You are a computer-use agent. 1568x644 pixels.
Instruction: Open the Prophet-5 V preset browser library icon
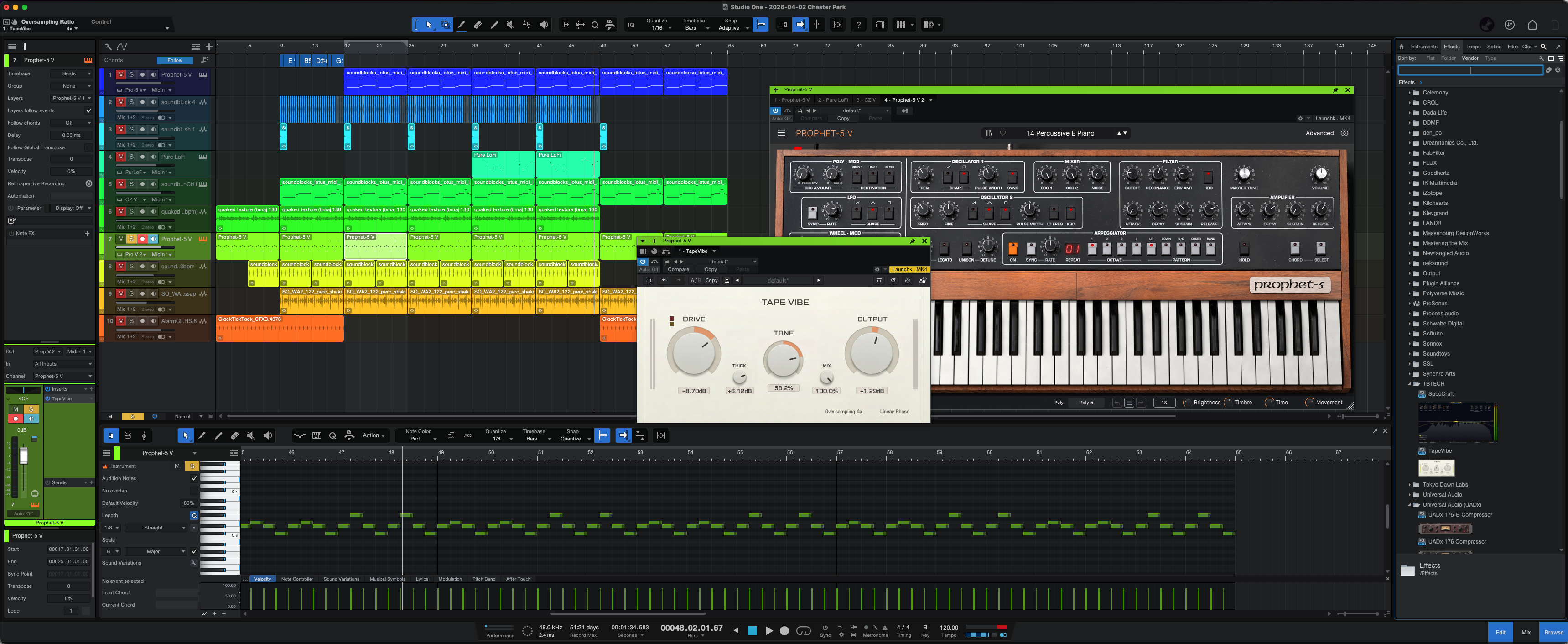click(x=989, y=133)
